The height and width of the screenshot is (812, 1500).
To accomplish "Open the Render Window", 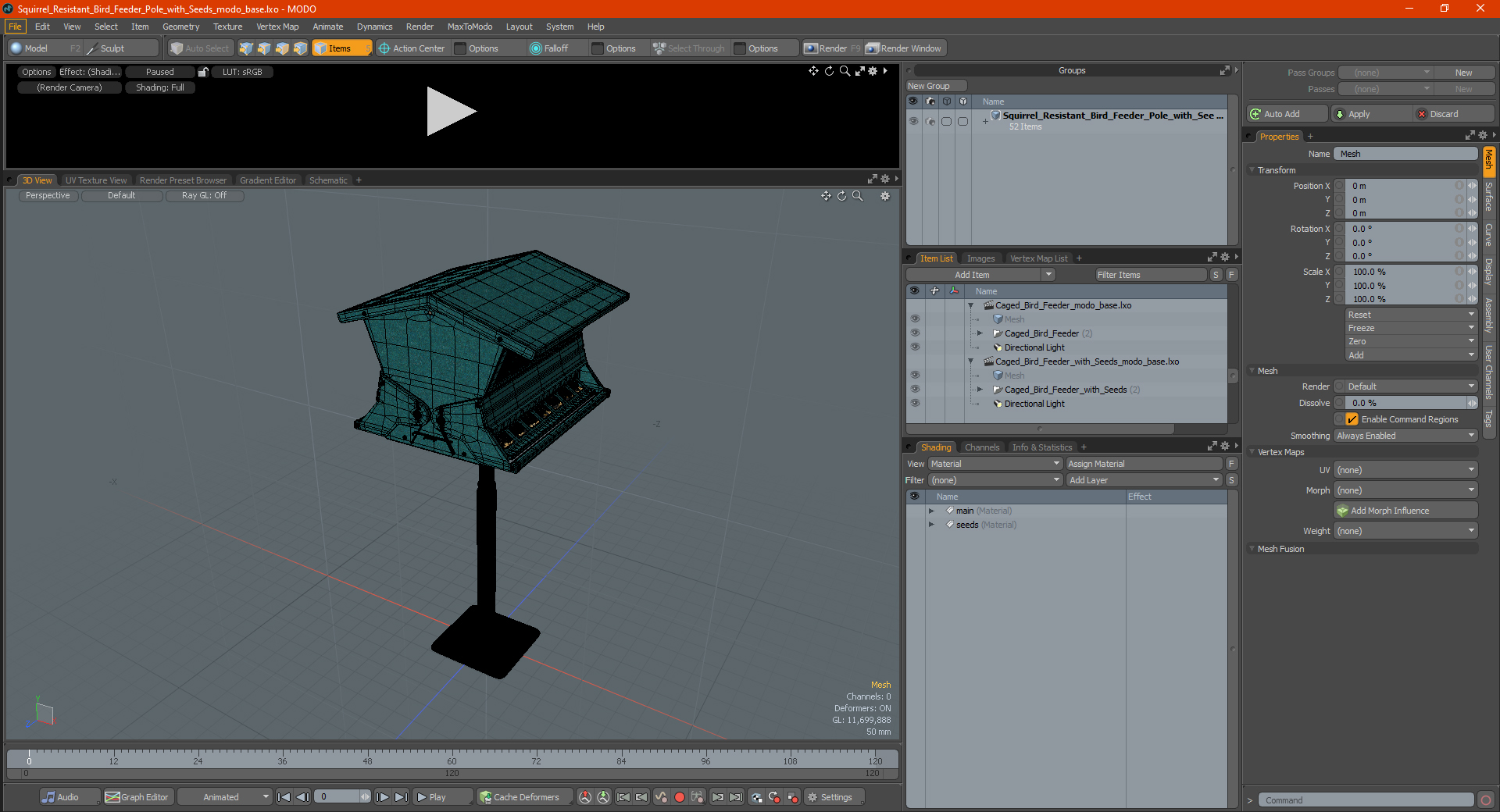I will tap(905, 48).
